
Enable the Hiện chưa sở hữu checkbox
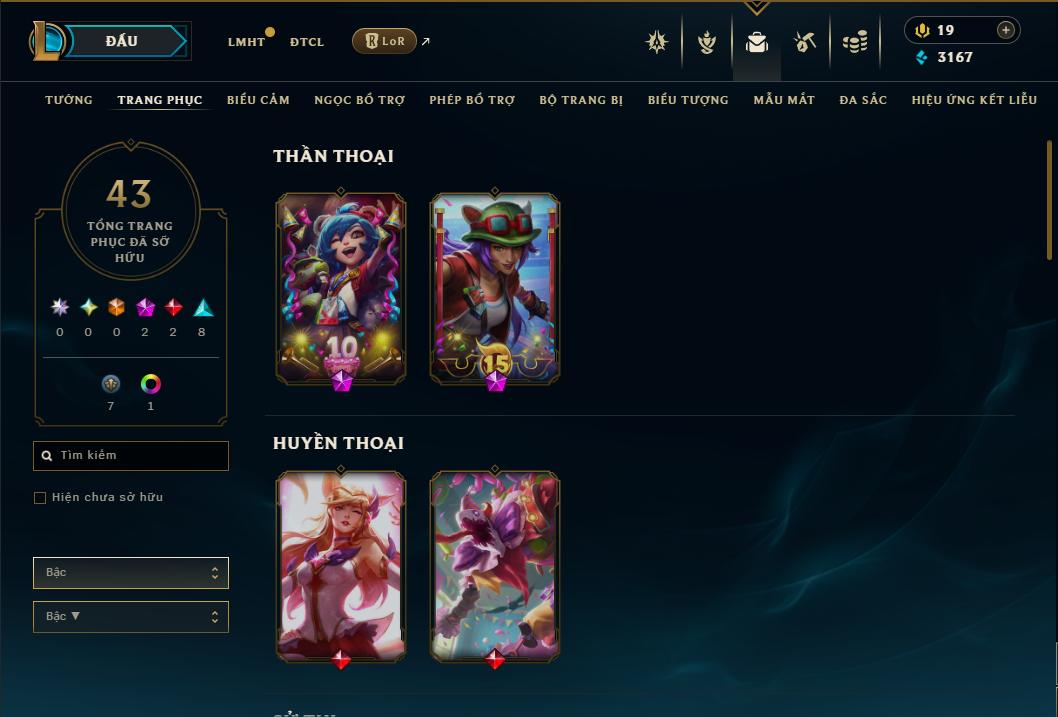tap(40, 498)
